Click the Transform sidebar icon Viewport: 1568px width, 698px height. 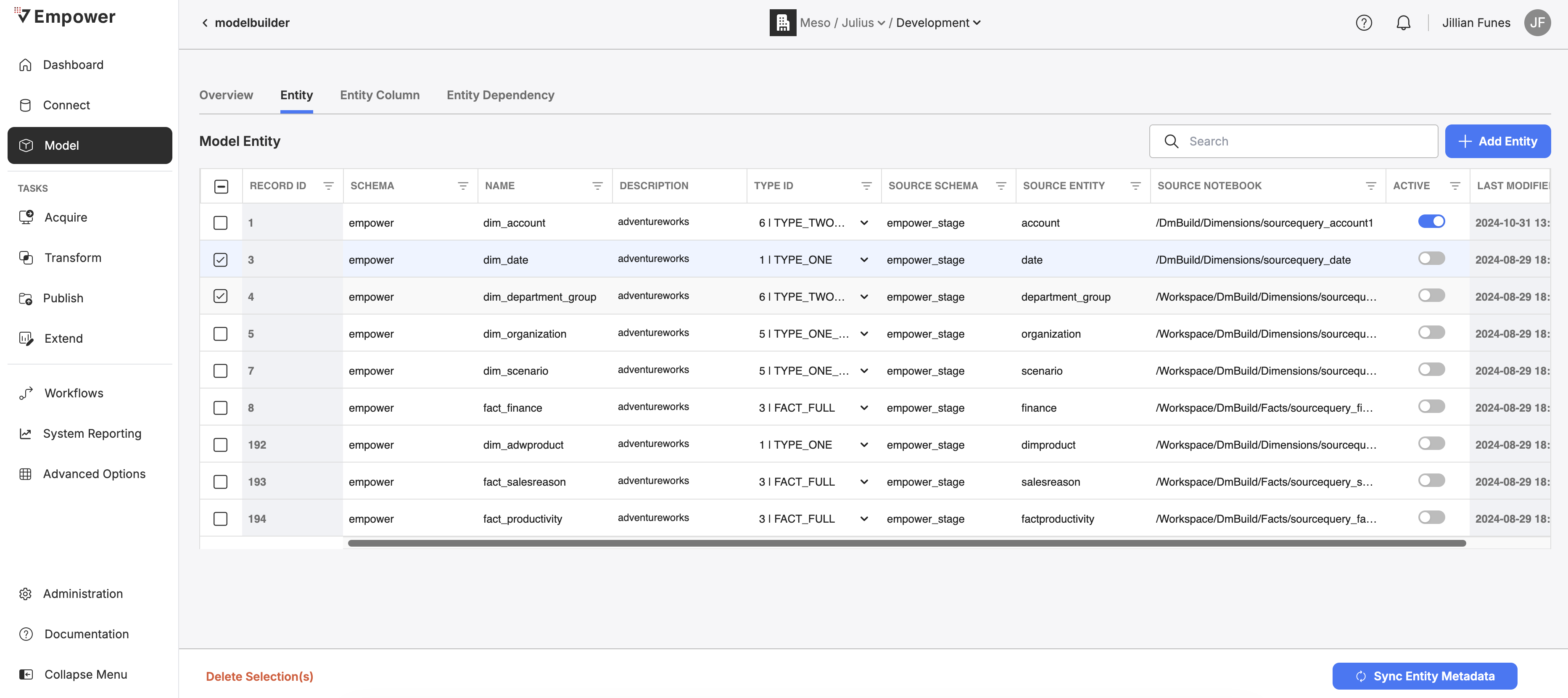click(x=26, y=258)
